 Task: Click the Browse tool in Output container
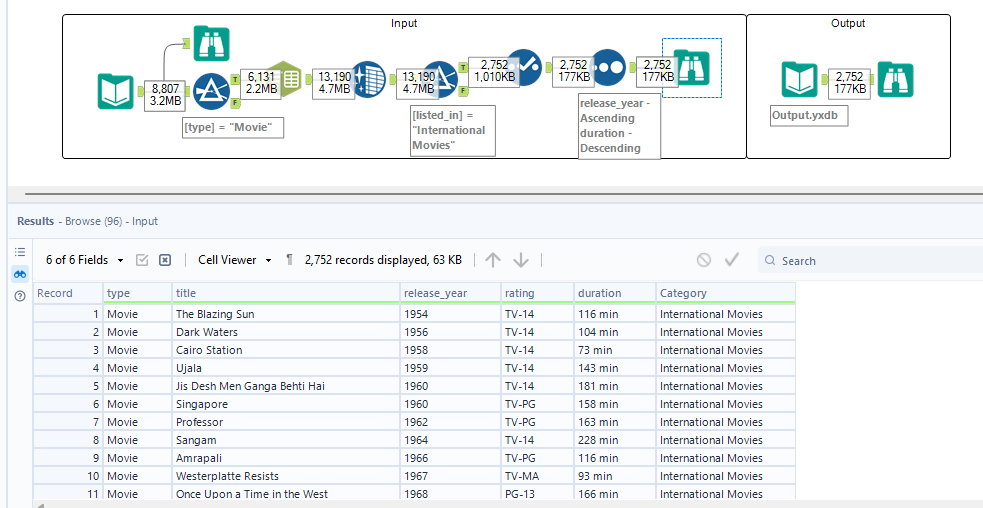(894, 79)
